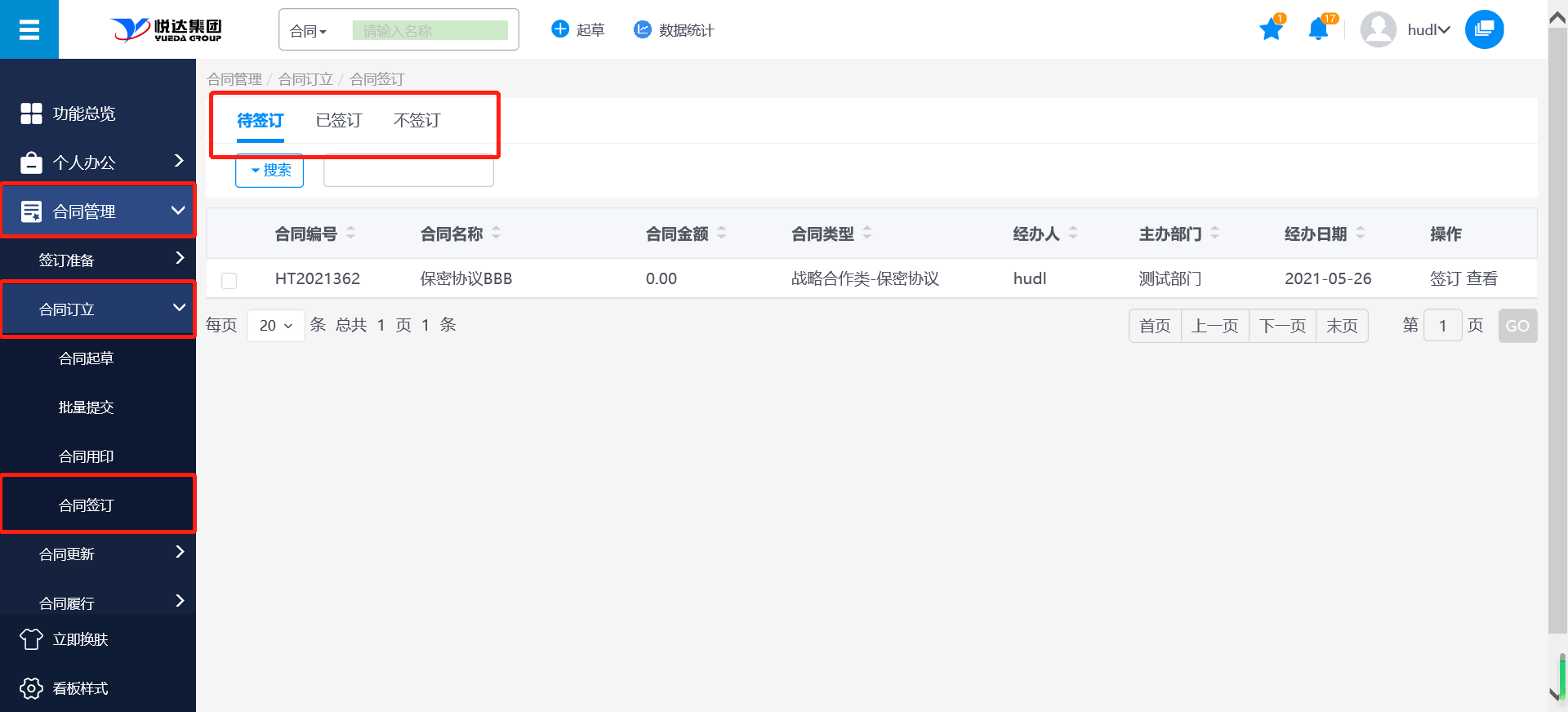
Task: Click the hamburger menu icon
Action: click(29, 30)
